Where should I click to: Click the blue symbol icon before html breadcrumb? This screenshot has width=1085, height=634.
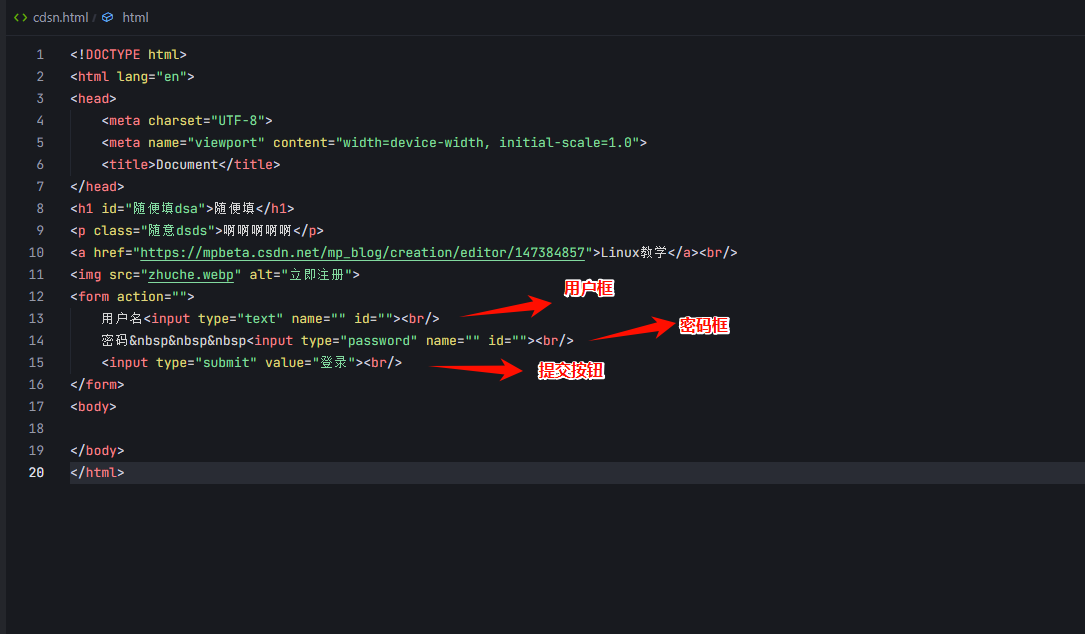pos(107,17)
